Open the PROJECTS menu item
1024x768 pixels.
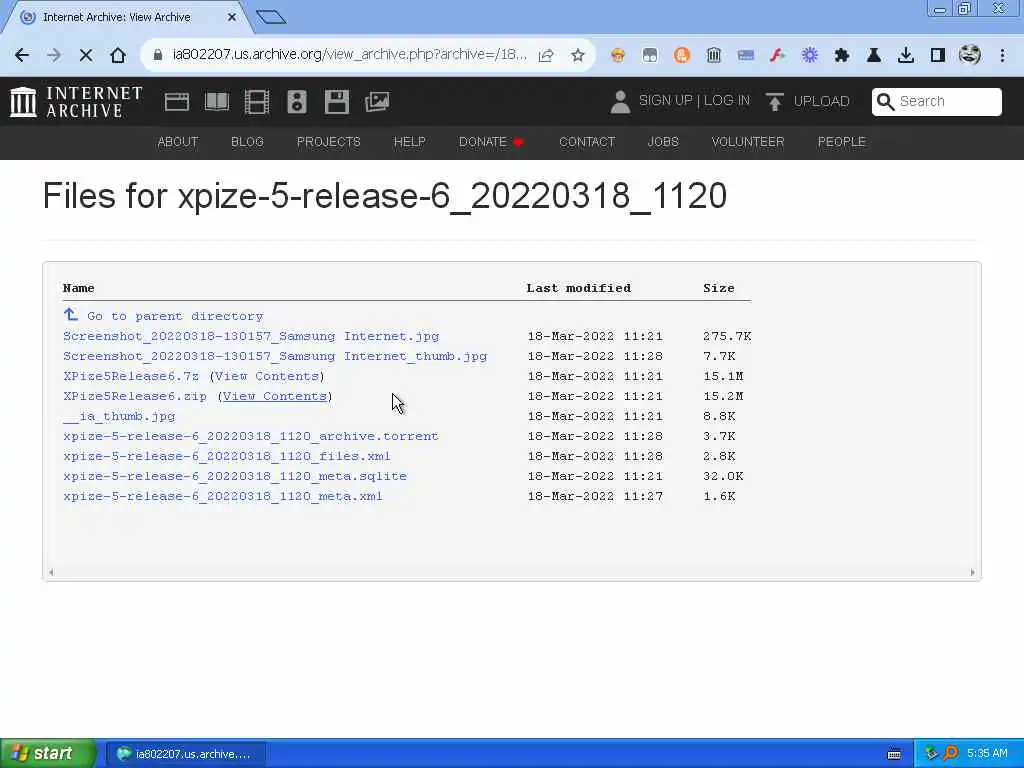(328, 142)
